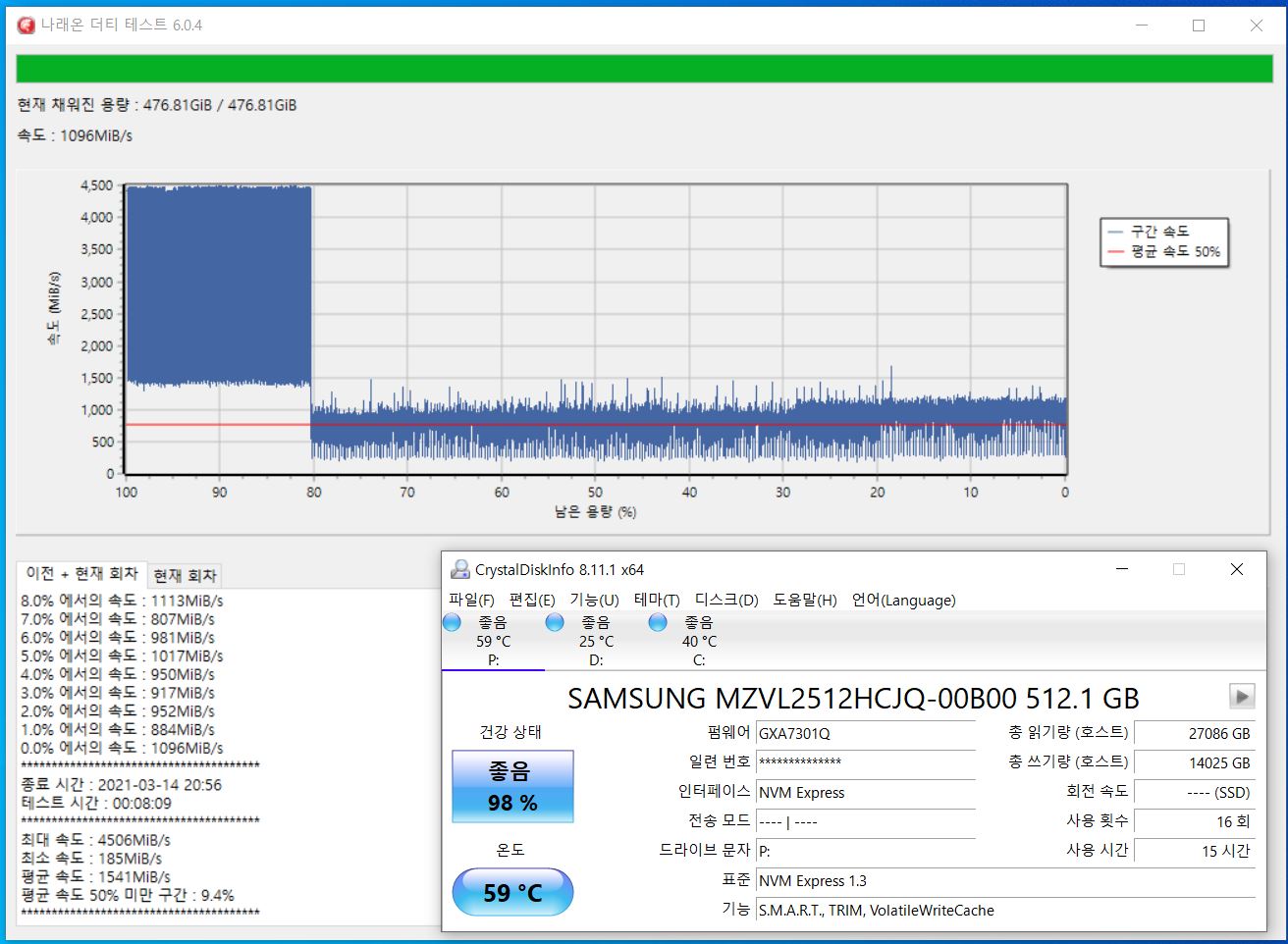Click the 평균 속도 1541MiB/s line
Viewport: 1288px width, 944px height.
point(95,877)
